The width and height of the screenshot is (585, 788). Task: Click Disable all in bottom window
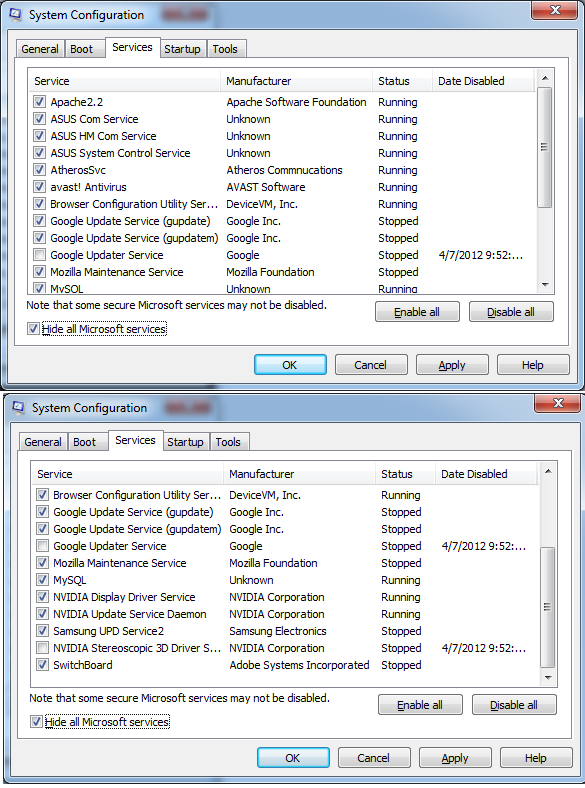coord(514,705)
